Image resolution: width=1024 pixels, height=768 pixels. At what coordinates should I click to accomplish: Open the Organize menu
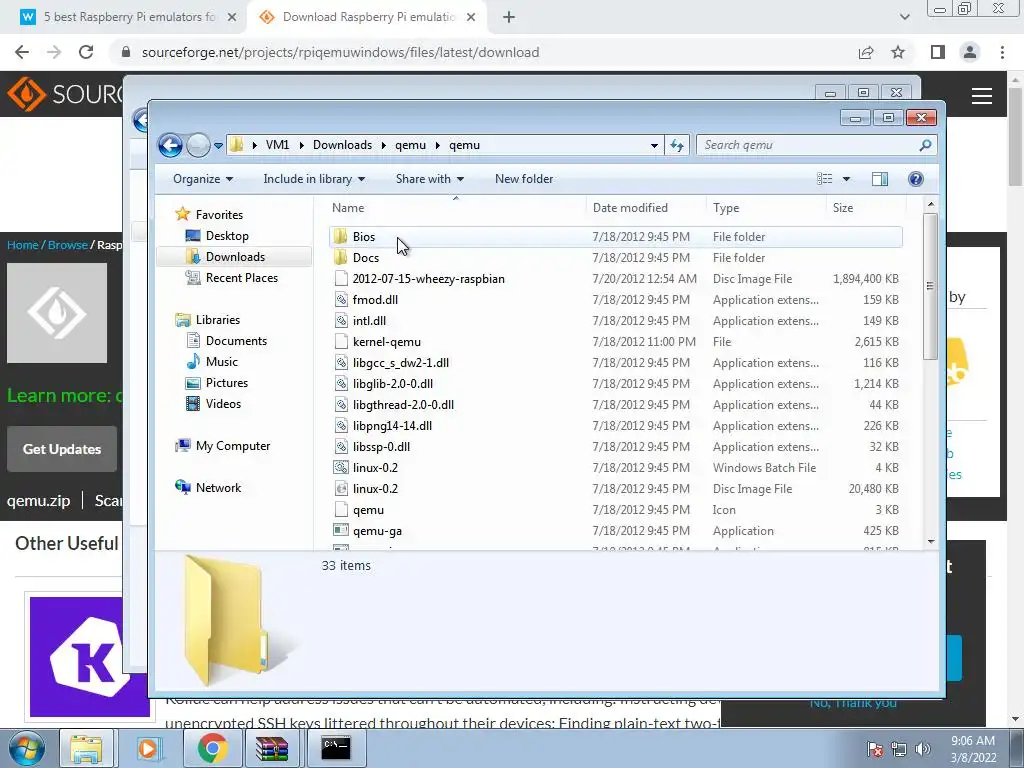coord(202,179)
